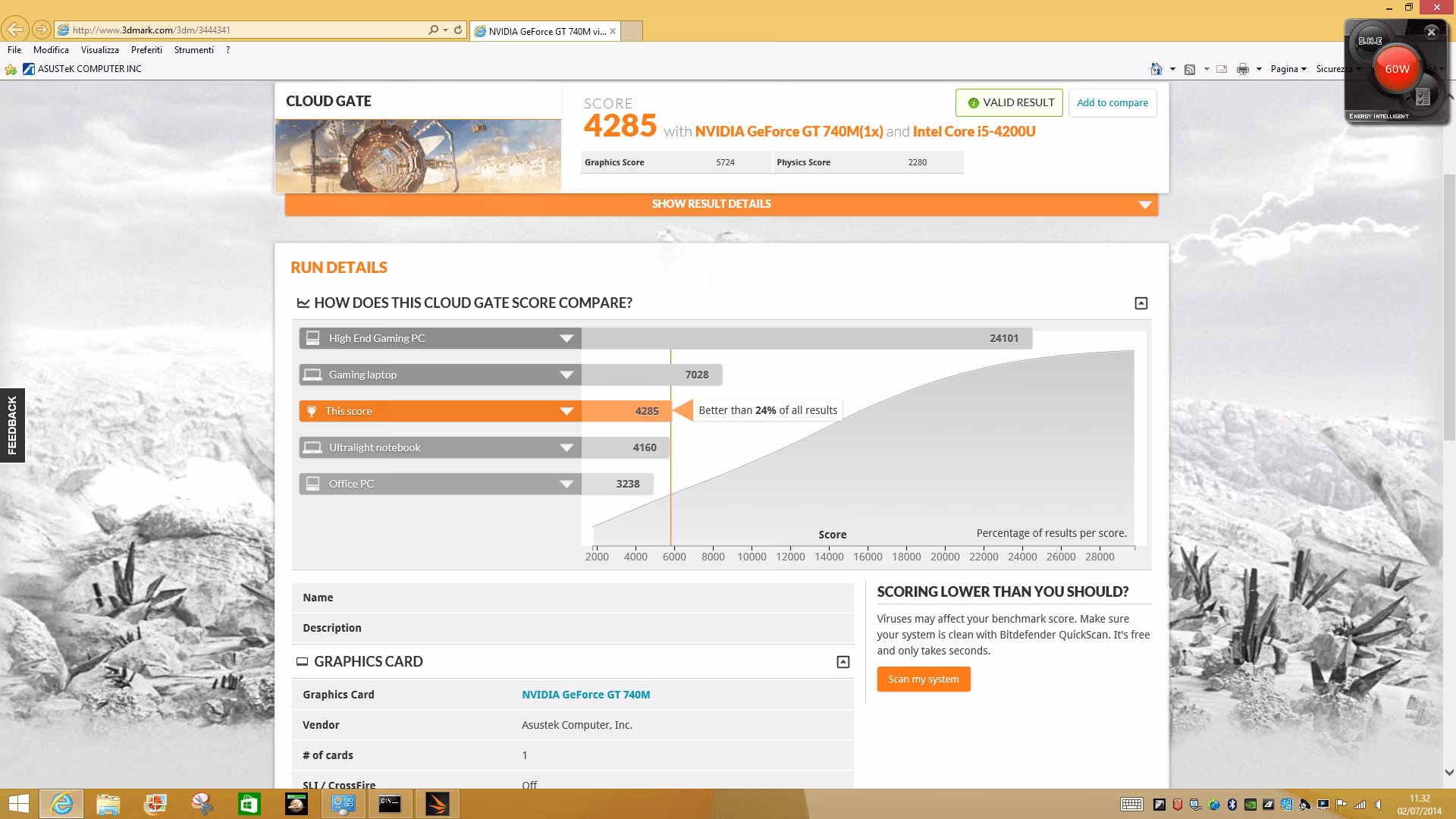1456x819 pixels.
Task: Open the NVIDIA GeForce GT 740M graphics card link
Action: (x=585, y=695)
